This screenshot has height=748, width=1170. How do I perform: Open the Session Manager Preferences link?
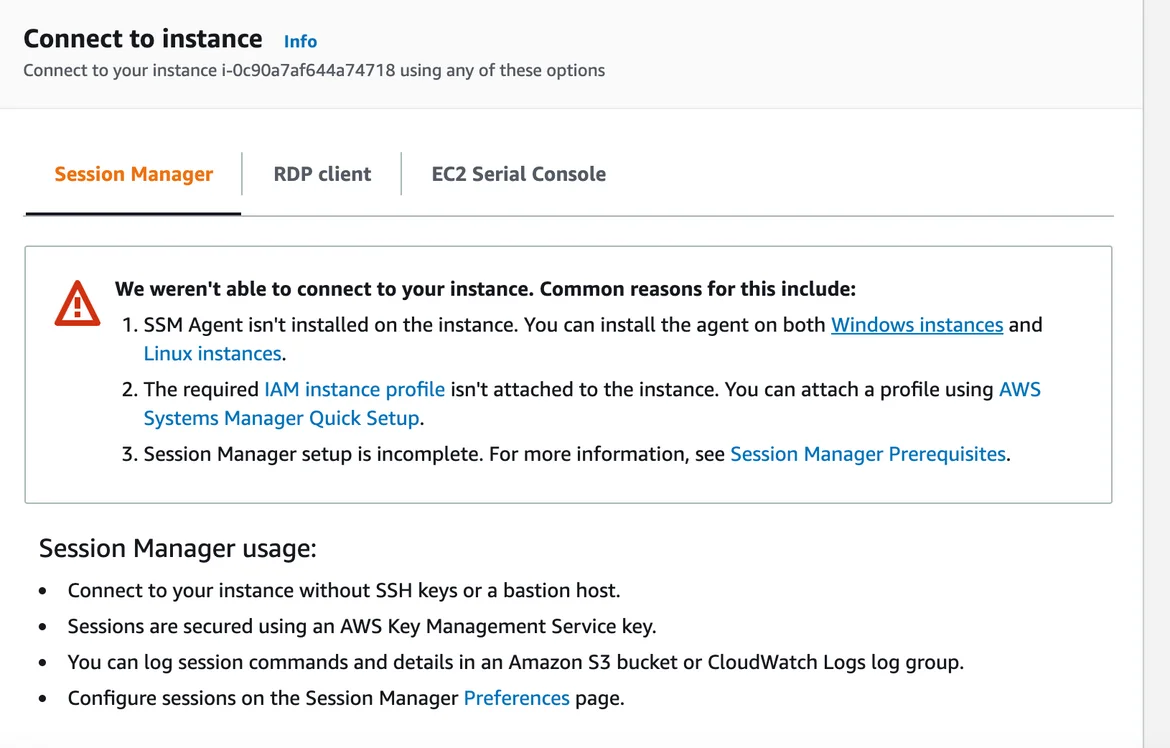tap(516, 698)
